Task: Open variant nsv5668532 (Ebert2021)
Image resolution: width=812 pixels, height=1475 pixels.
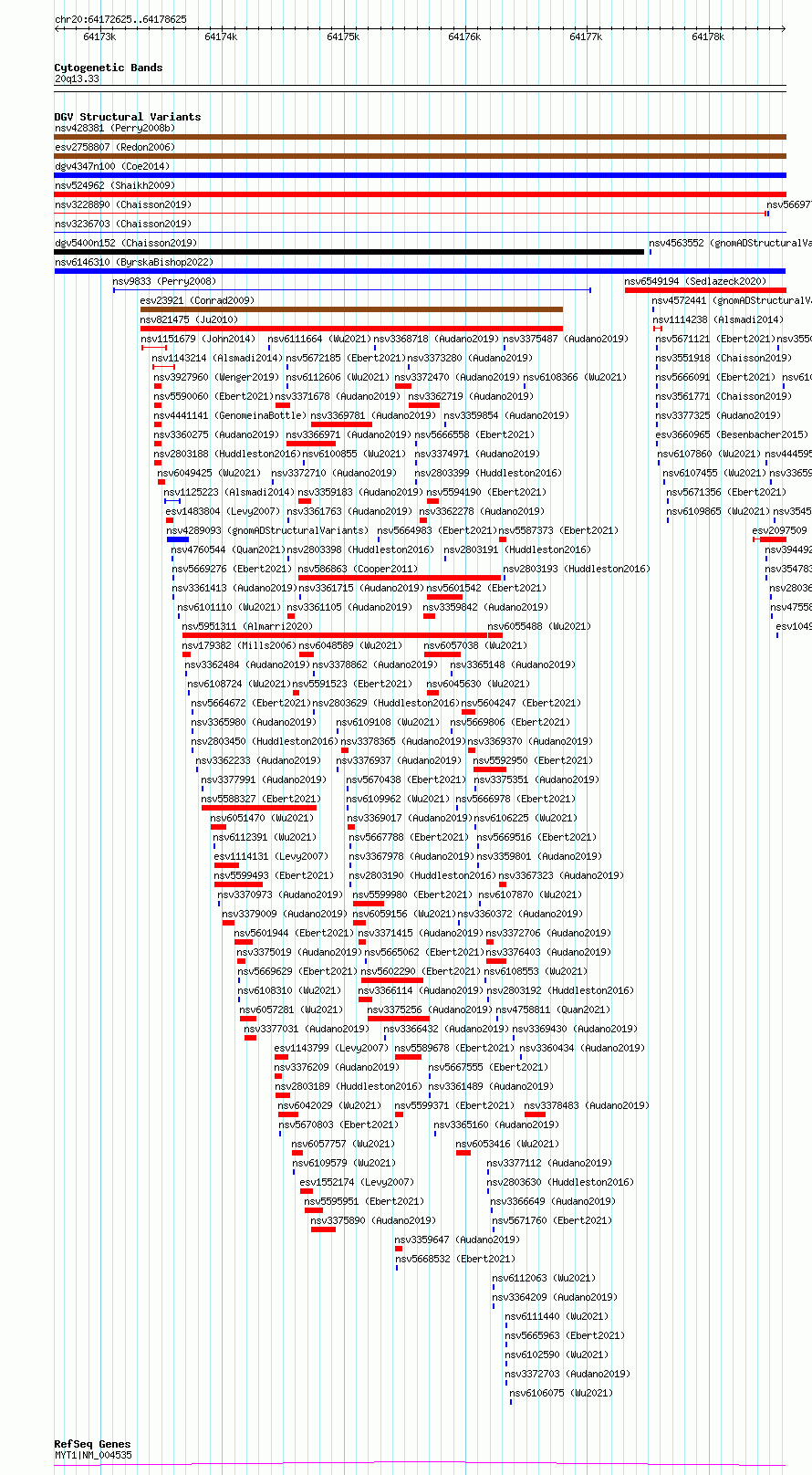Action: [x=455, y=1259]
